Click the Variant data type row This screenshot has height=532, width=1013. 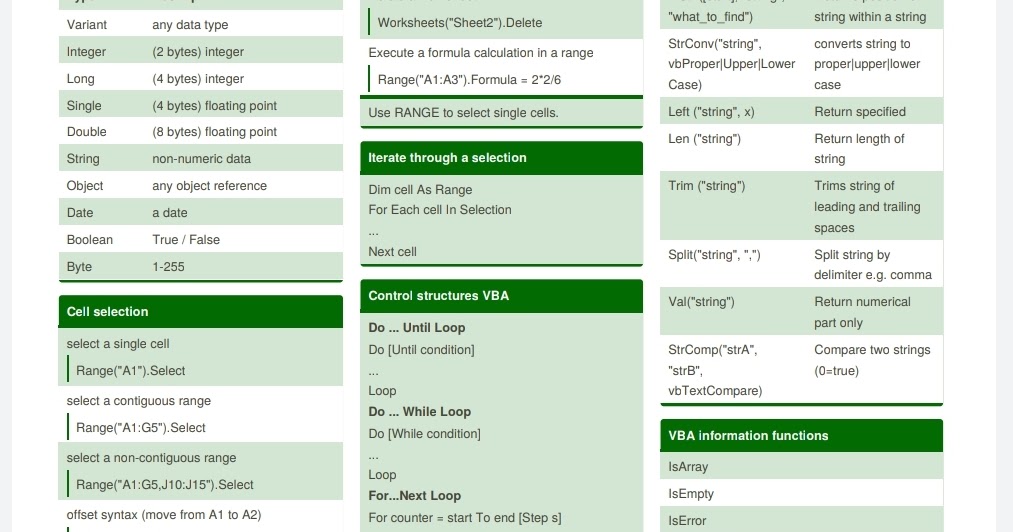(200, 25)
